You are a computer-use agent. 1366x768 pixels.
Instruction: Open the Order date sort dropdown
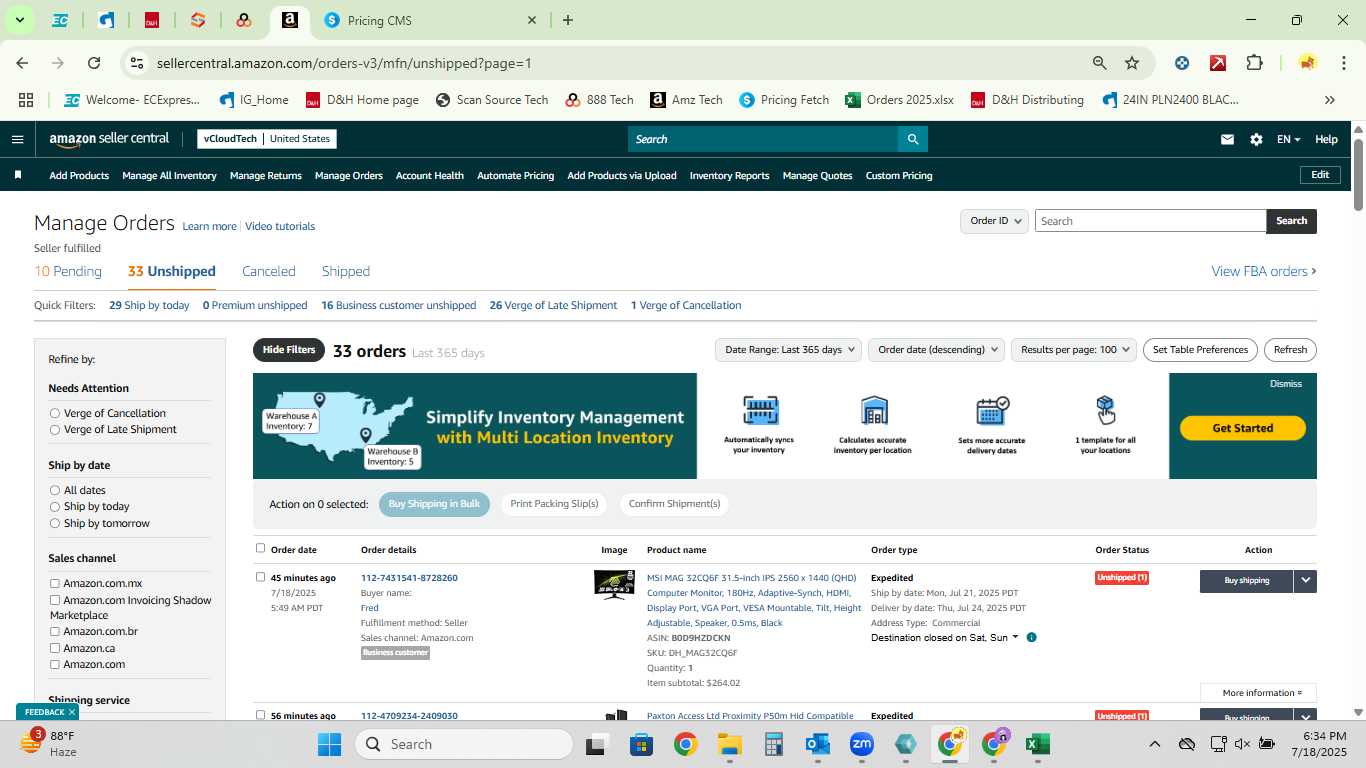[x=935, y=350]
